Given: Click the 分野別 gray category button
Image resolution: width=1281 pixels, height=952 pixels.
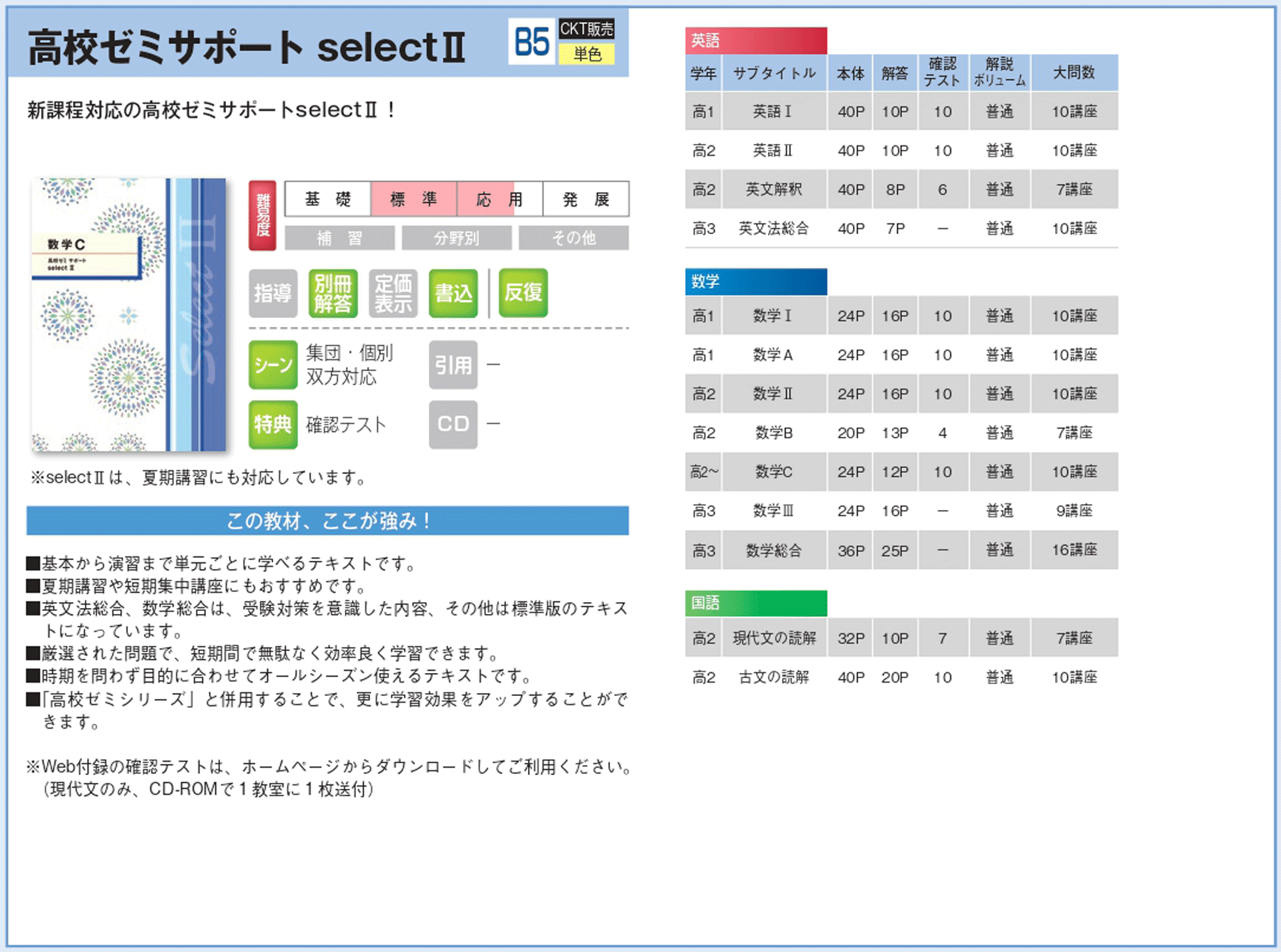Looking at the screenshot, I should click(456, 238).
